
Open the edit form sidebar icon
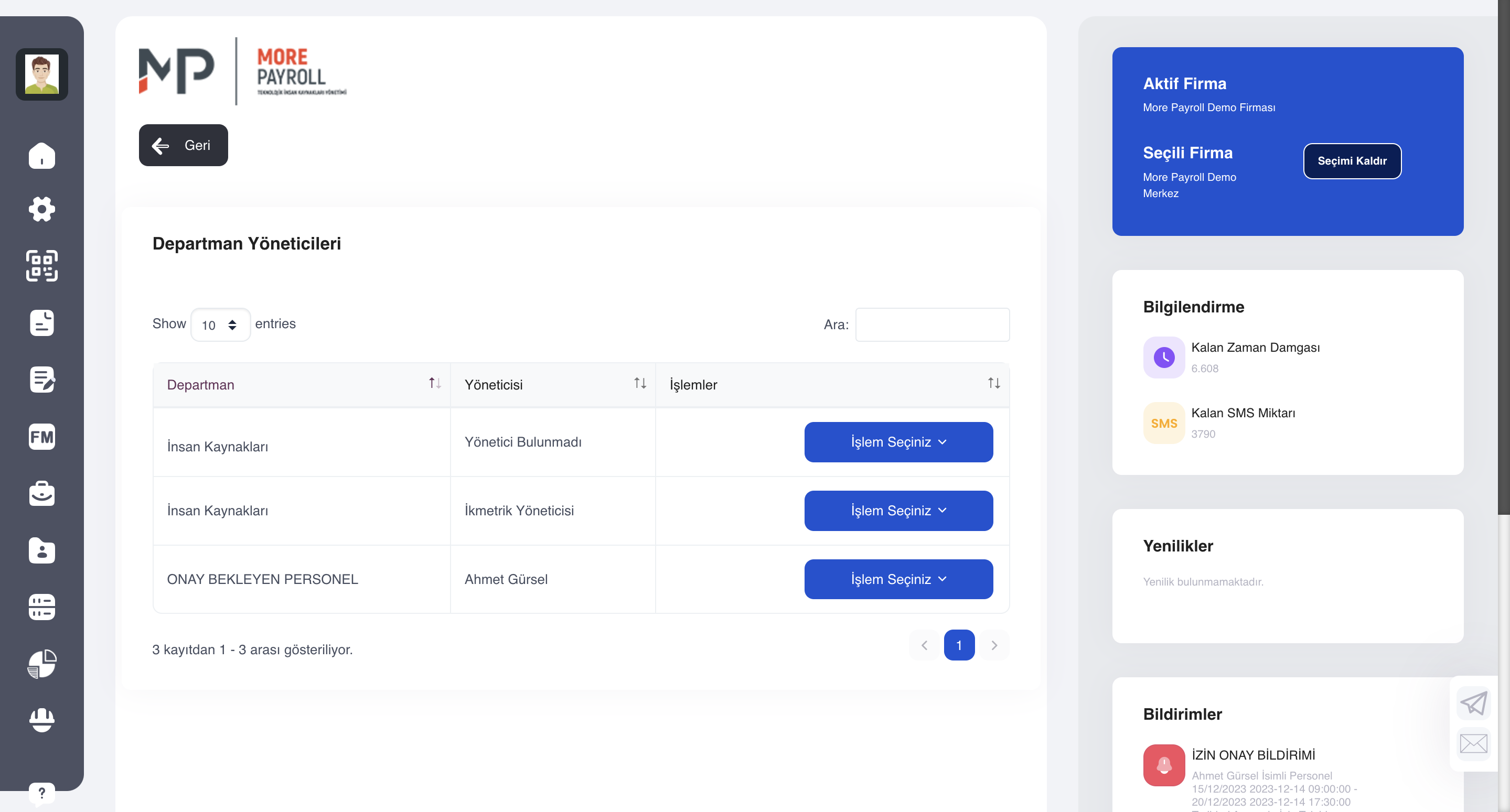tap(41, 380)
